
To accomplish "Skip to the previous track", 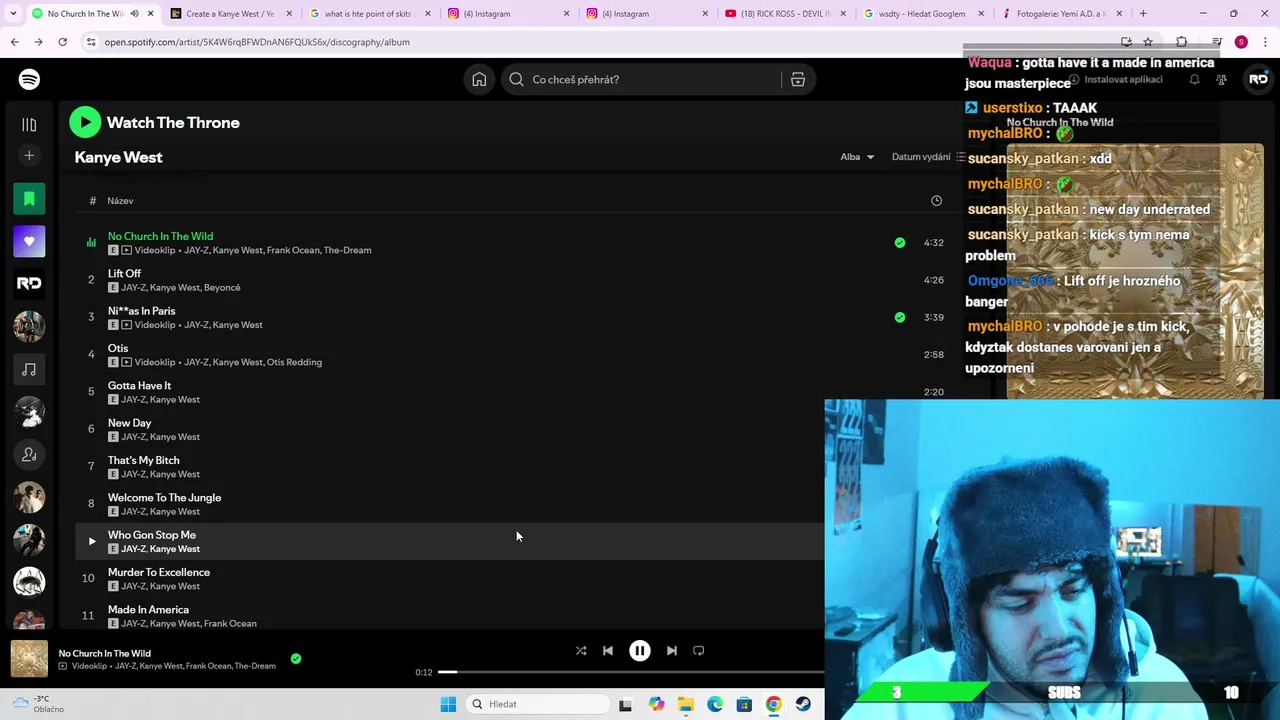I will point(607,650).
